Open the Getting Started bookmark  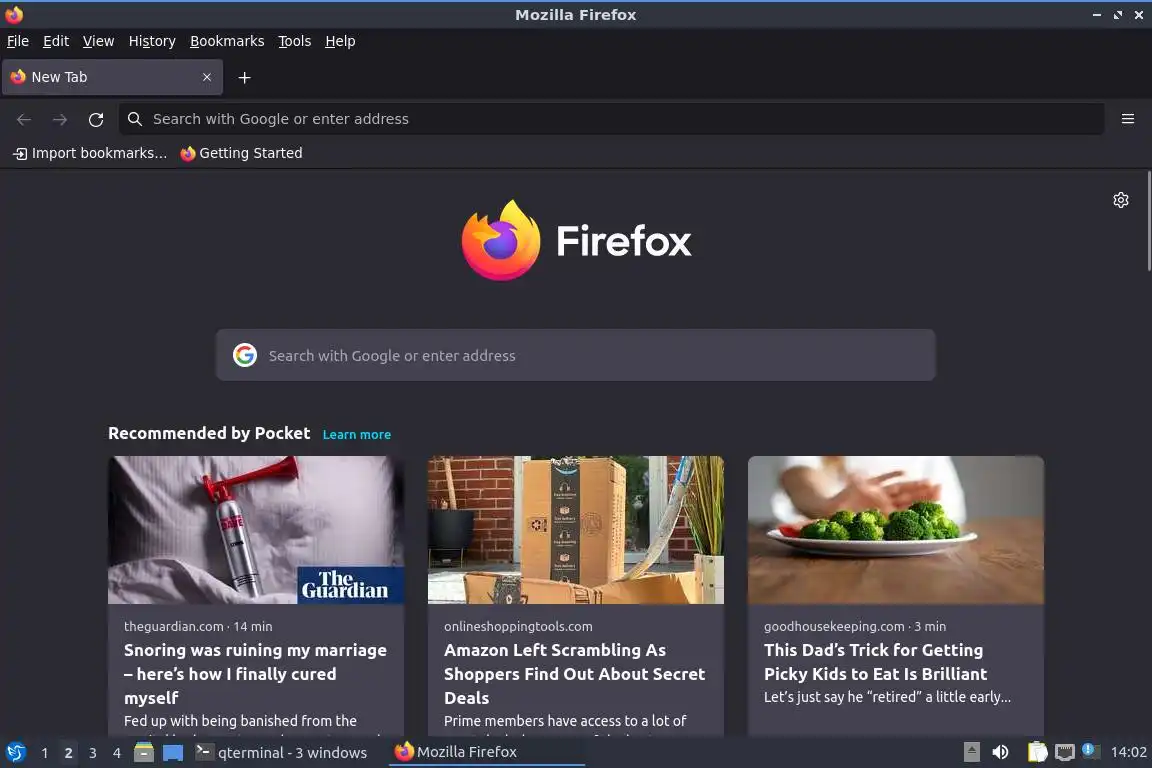241,153
